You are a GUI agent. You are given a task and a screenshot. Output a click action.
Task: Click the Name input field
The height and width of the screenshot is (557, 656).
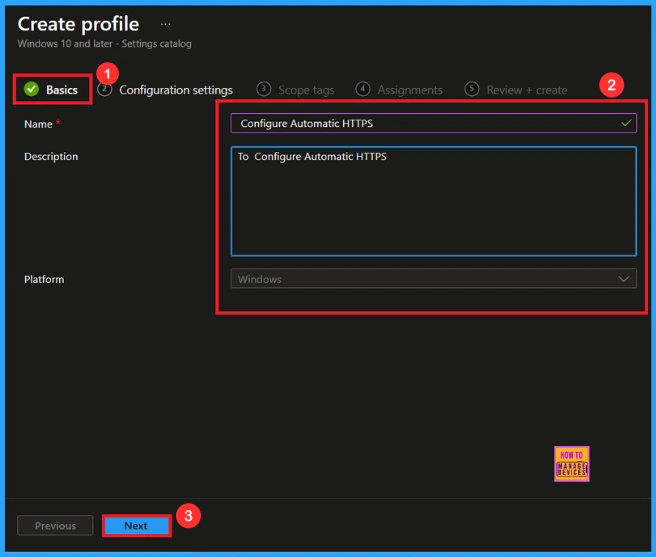pos(433,123)
